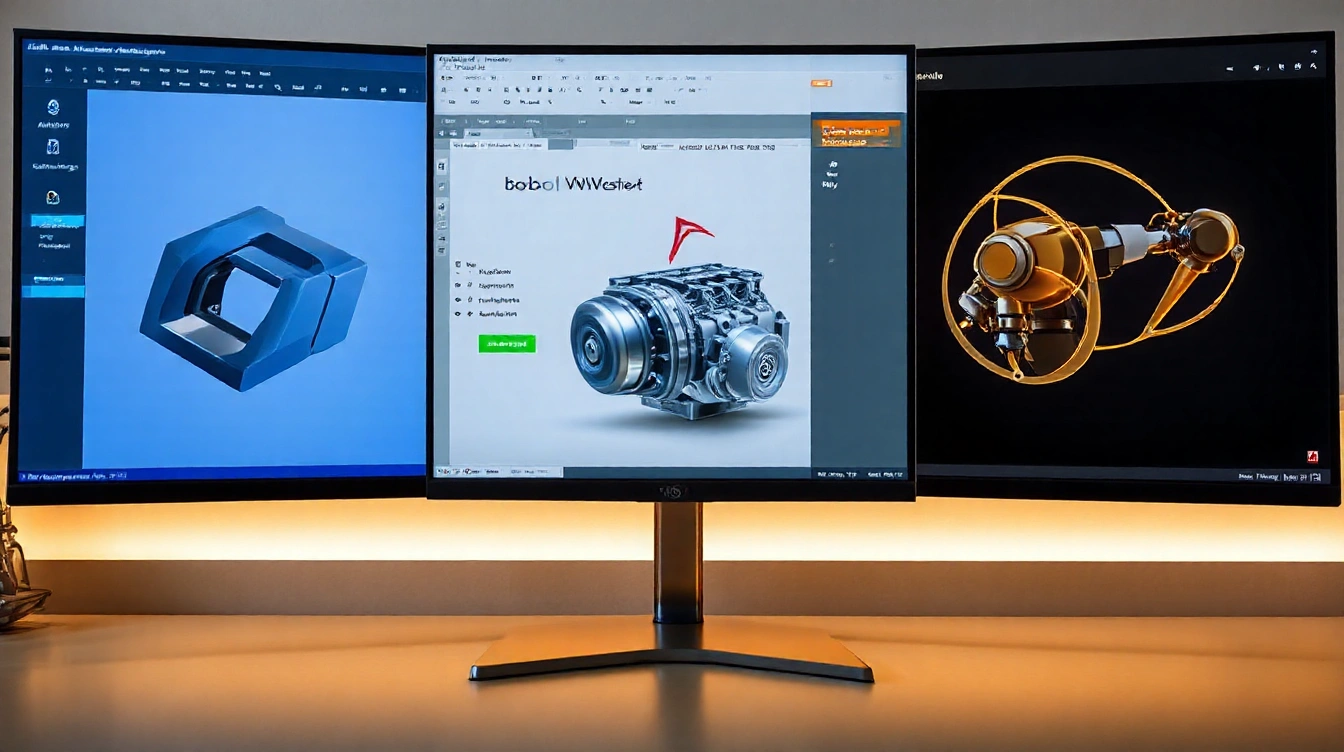Select the lower highlighted row in left sidebar

pos(58,291)
